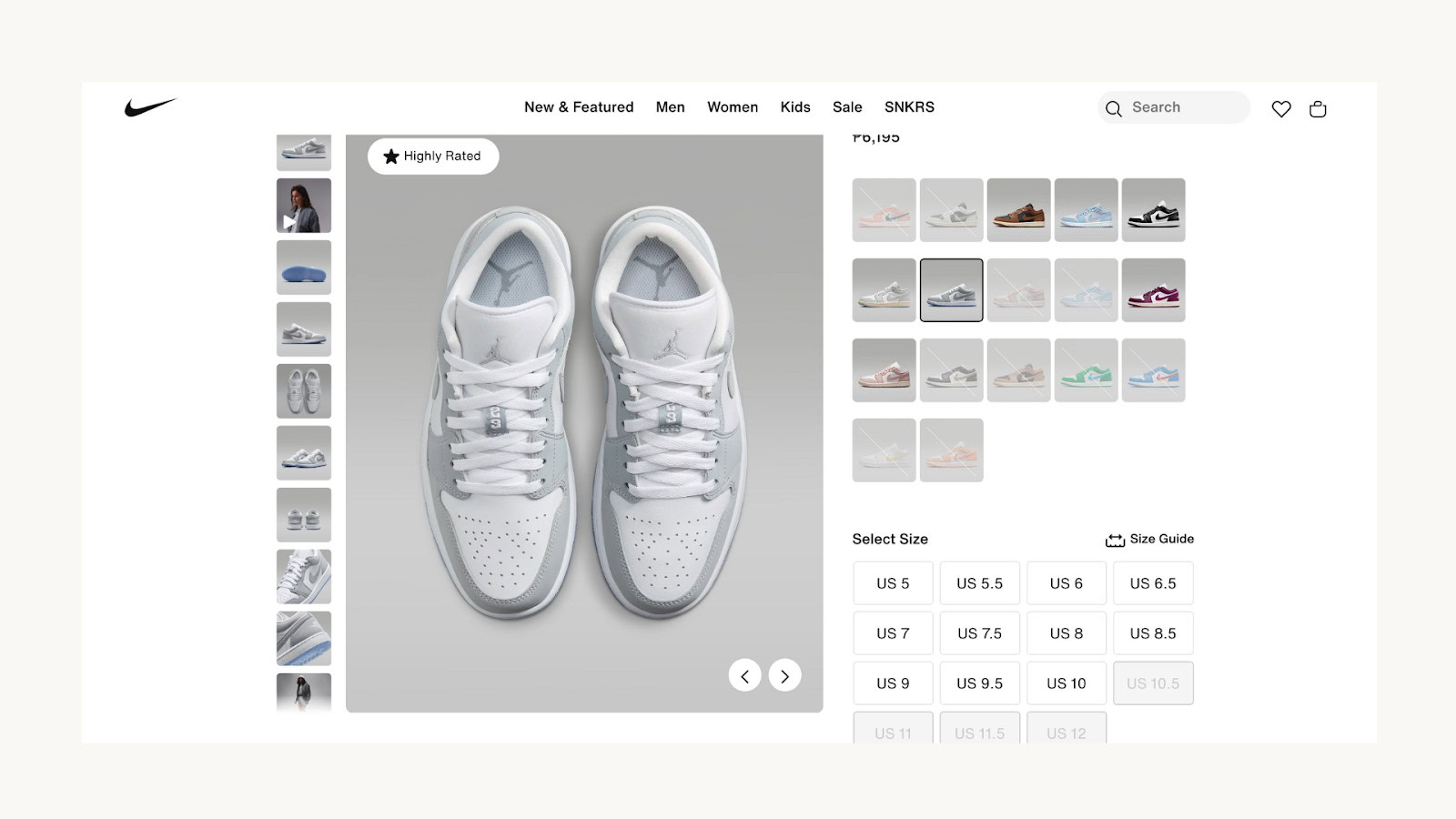The width and height of the screenshot is (1456, 819).
Task: Select size US 7
Action: (893, 633)
